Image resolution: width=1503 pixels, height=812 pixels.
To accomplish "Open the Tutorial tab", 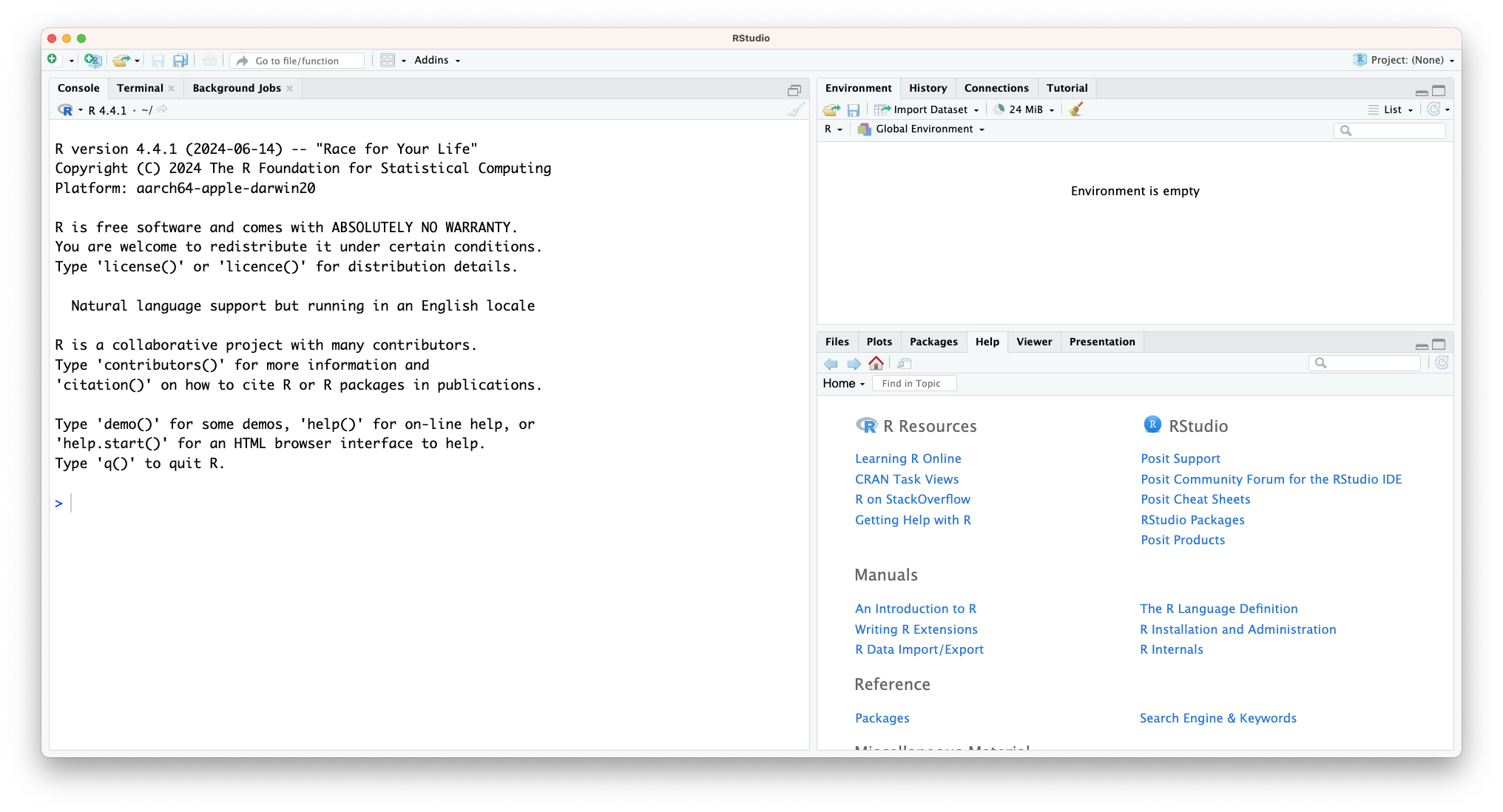I will (x=1067, y=88).
